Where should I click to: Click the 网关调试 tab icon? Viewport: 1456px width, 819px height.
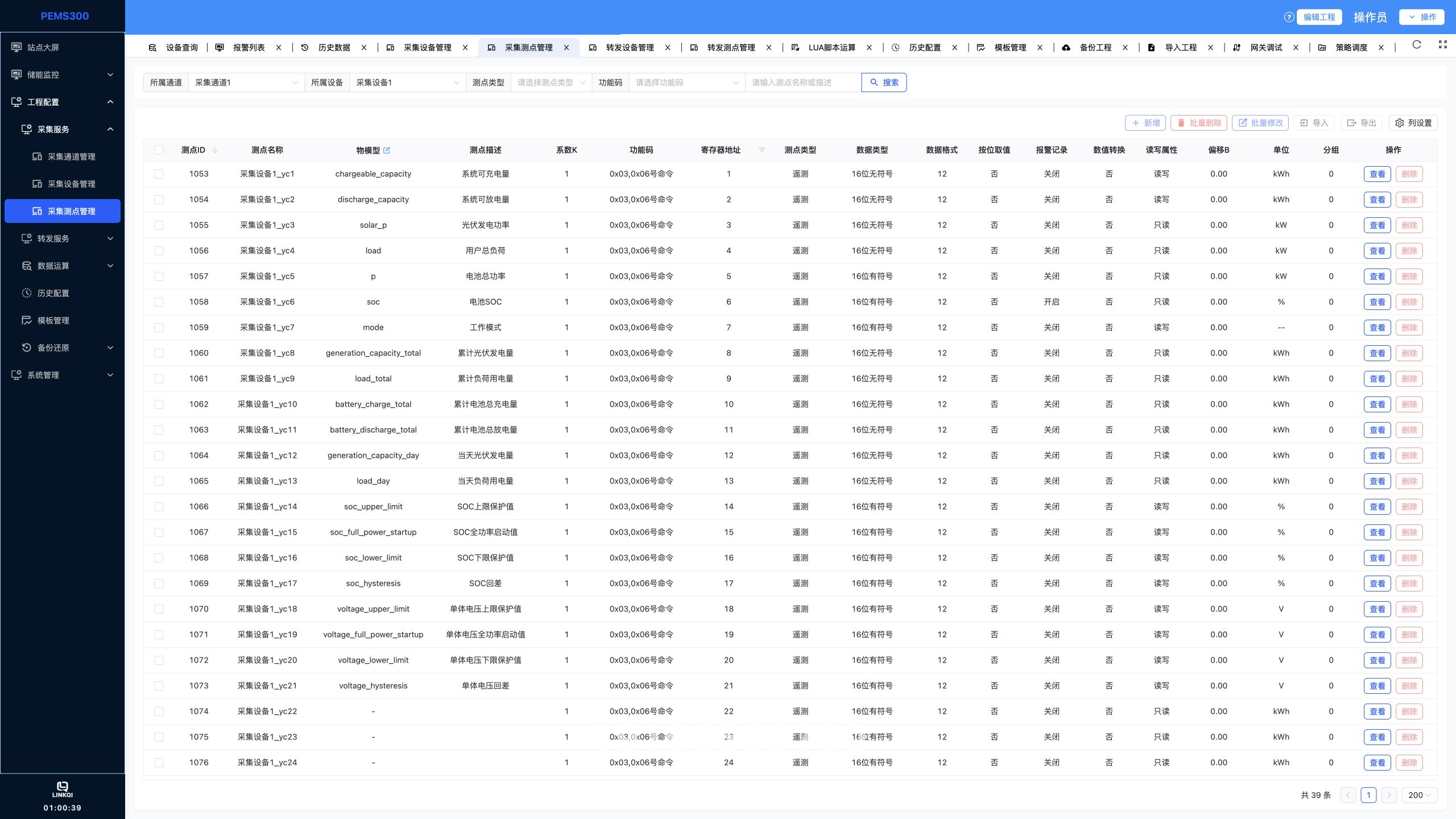click(x=1237, y=48)
